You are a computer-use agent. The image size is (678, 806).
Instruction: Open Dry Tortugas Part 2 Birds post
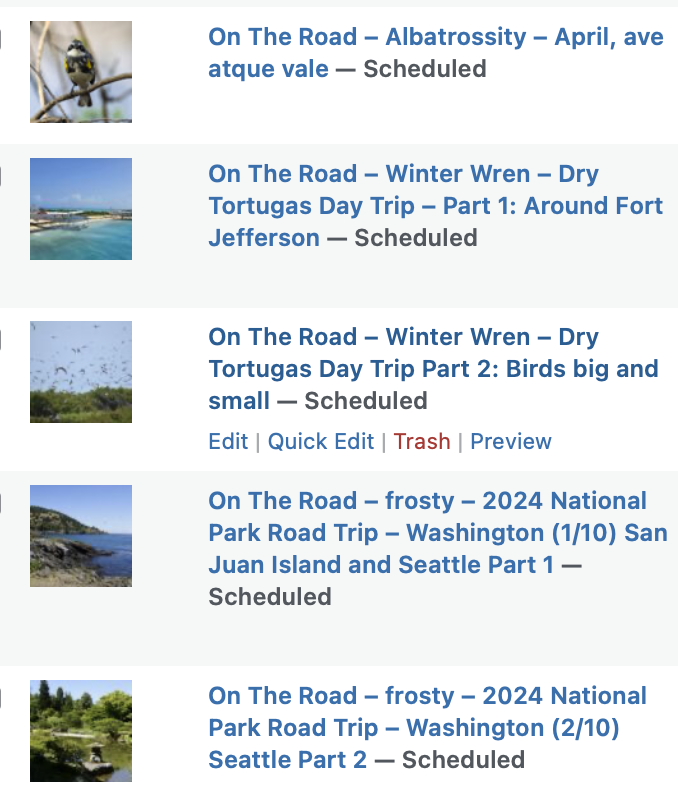(433, 369)
